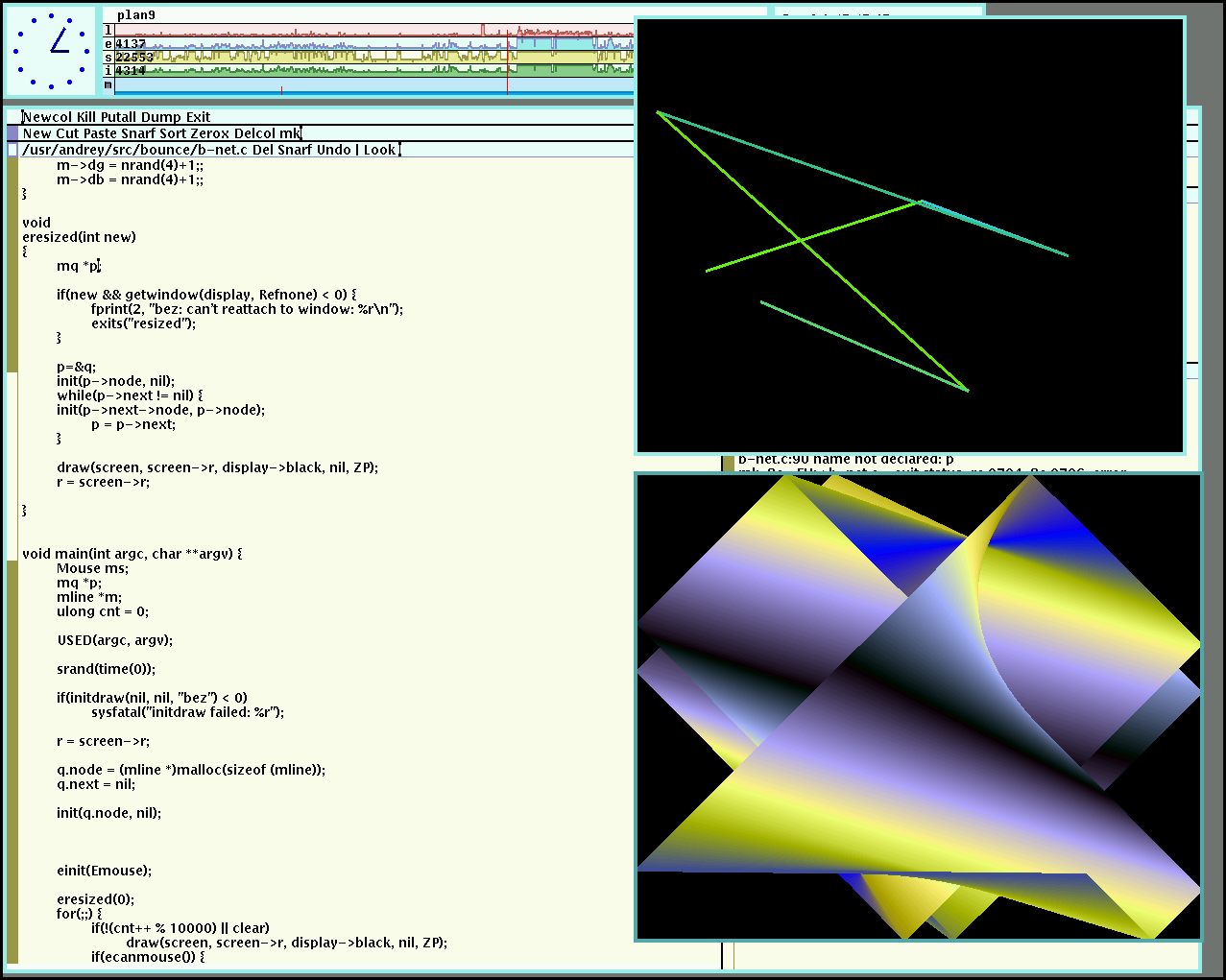The width and height of the screenshot is (1226, 980).
Task: Click the analog clock widget
Action: [51, 51]
